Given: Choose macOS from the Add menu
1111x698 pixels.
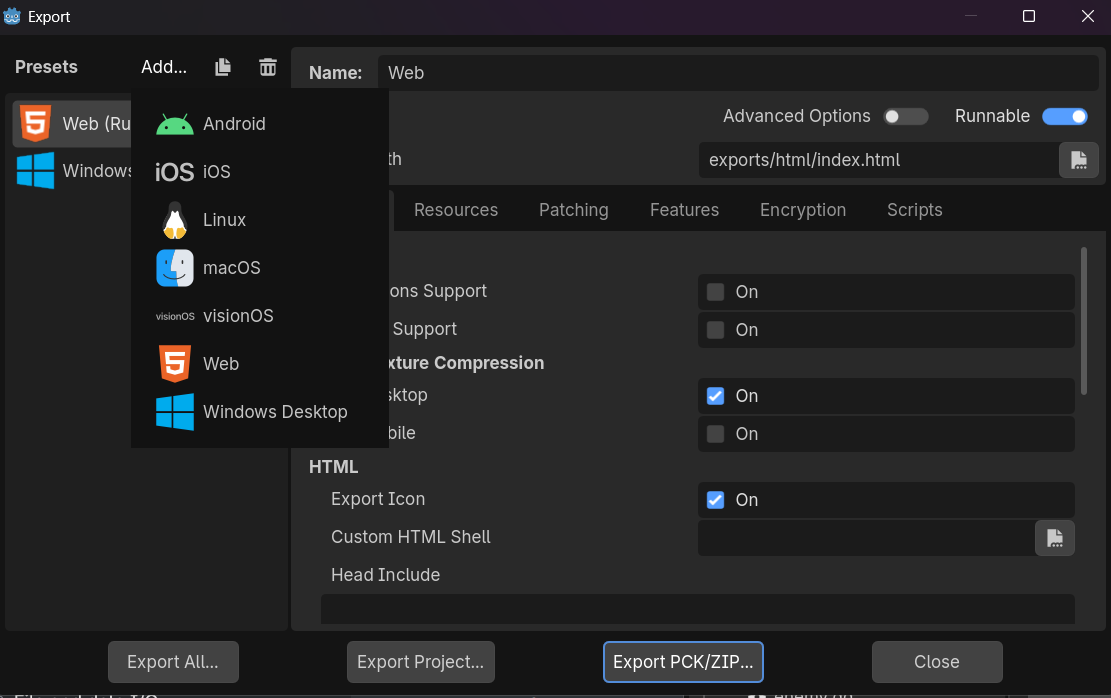Looking at the screenshot, I should coord(259,268).
